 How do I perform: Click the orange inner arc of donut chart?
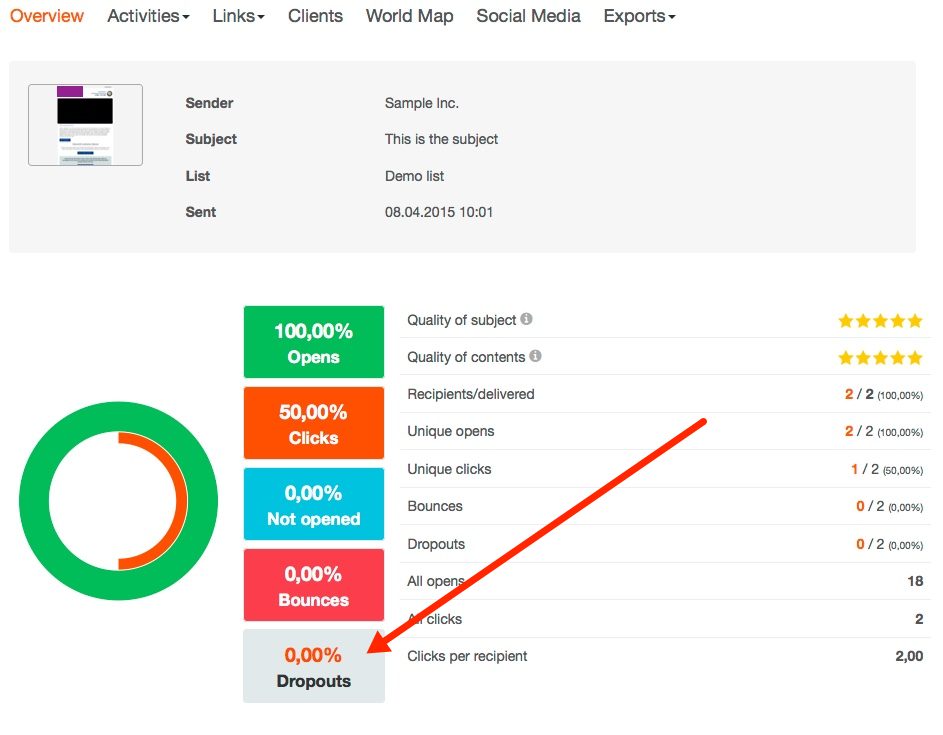pos(180,501)
